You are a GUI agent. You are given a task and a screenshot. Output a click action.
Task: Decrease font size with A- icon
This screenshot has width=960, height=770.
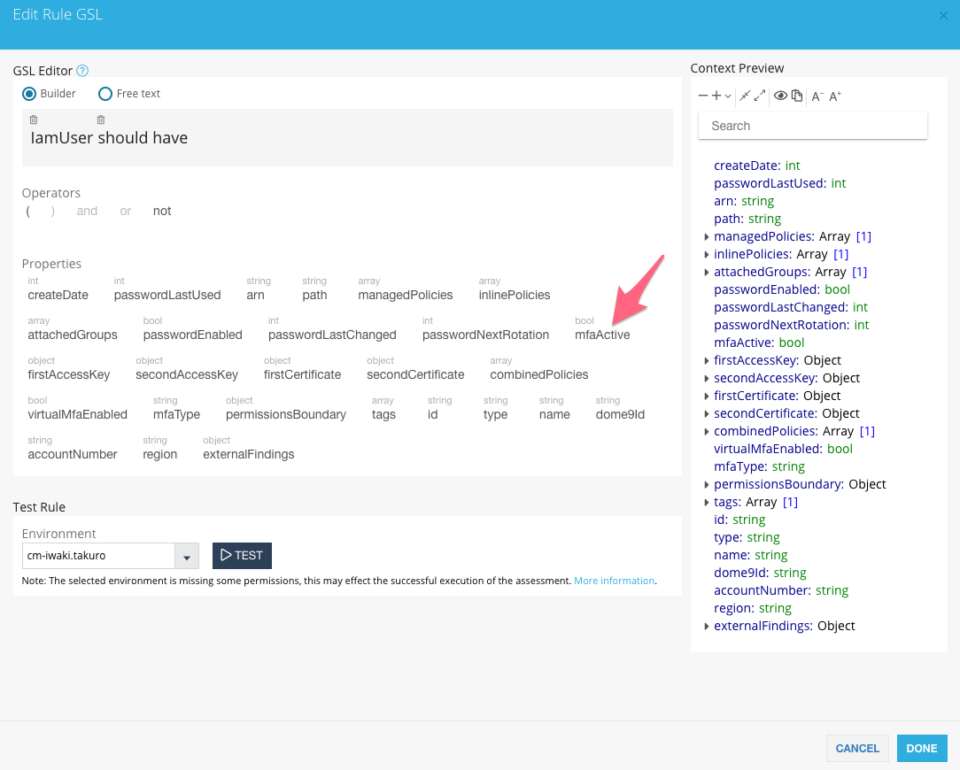click(x=817, y=96)
